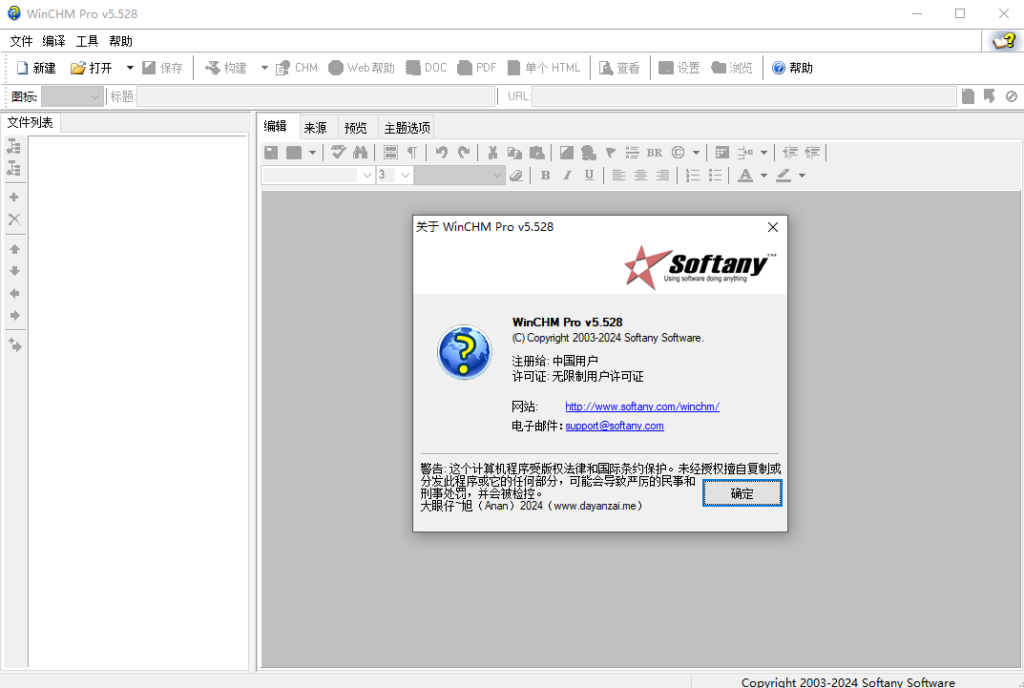
Task: Click the 设置 settings icon
Action: tap(679, 67)
